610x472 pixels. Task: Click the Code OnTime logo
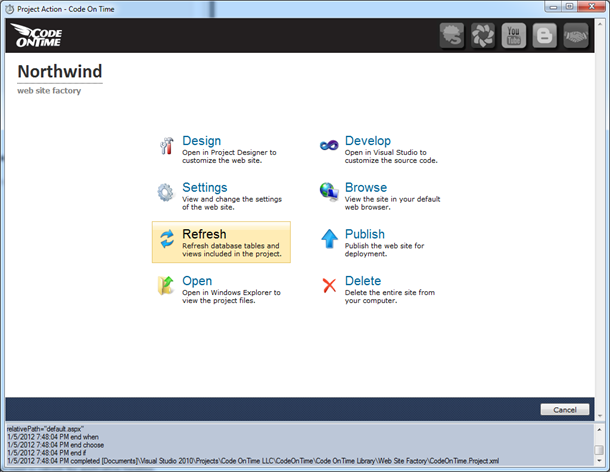pos(37,35)
